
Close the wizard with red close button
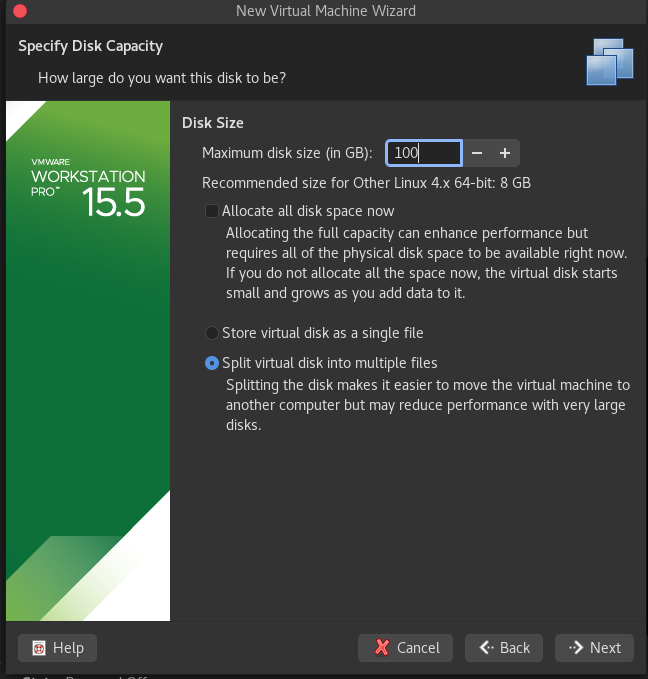click(x=20, y=11)
